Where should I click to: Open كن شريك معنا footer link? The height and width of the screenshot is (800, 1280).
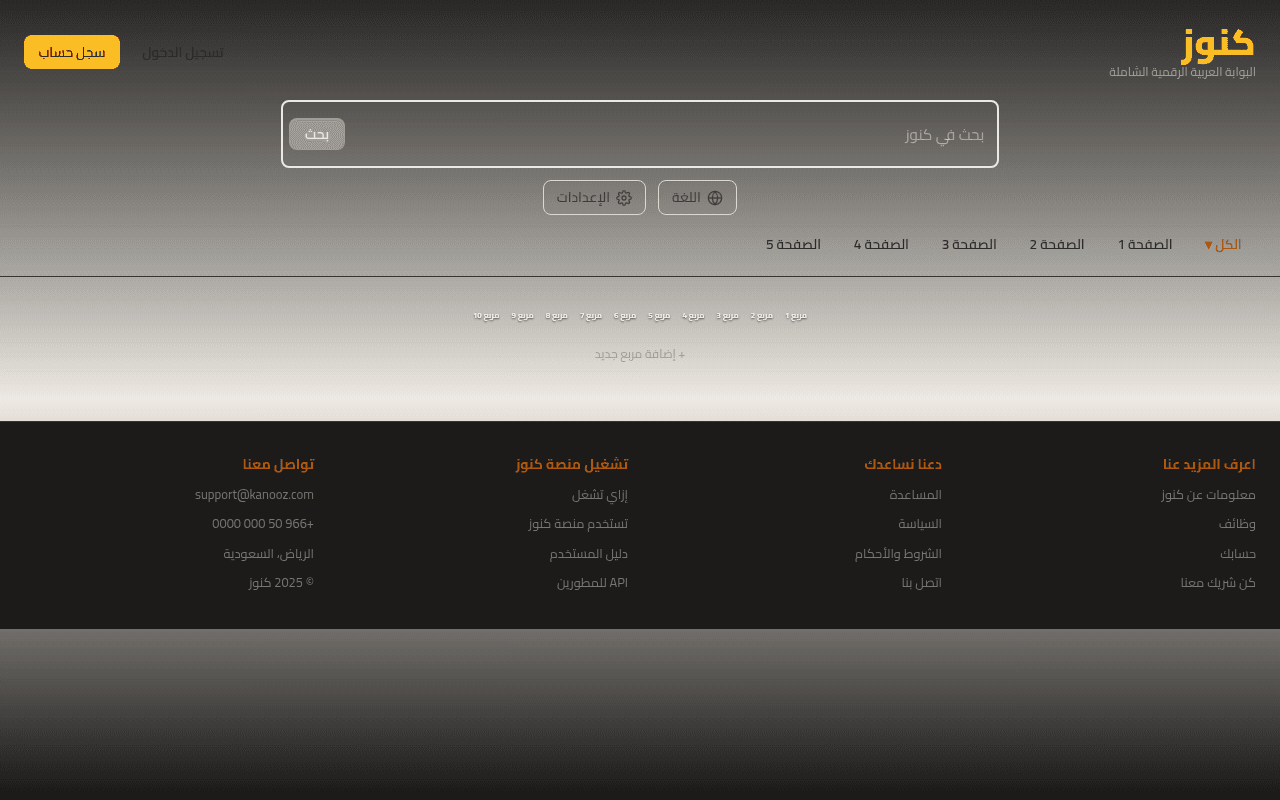coord(1218,583)
